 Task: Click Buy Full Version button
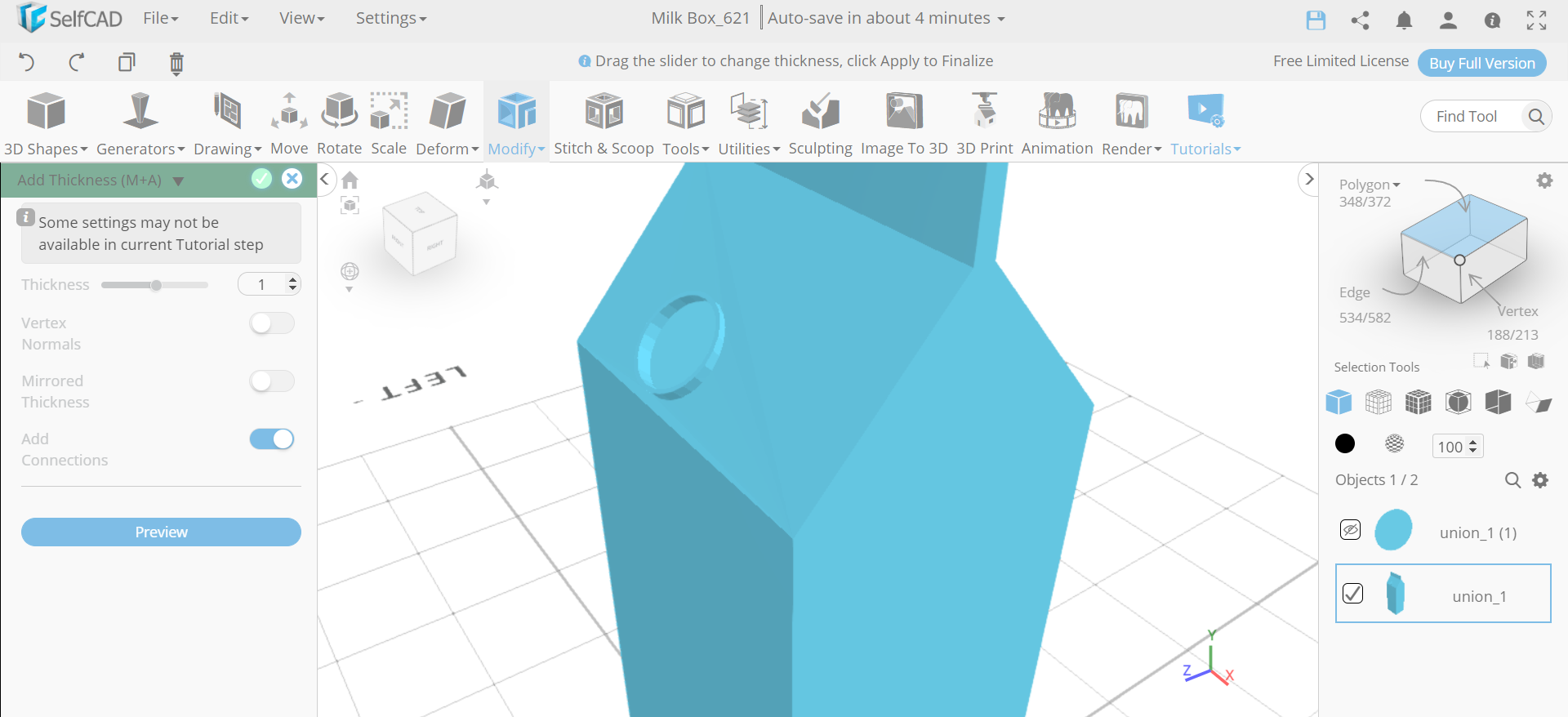pyautogui.click(x=1481, y=63)
